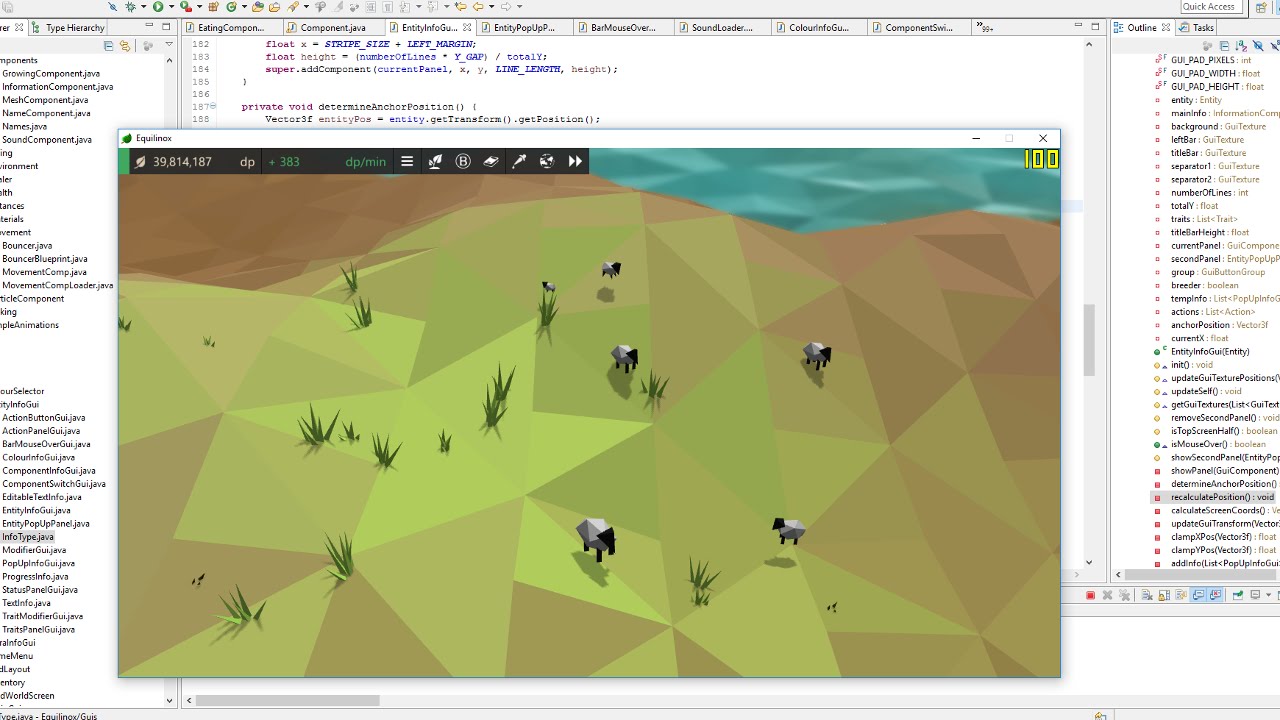Click the fast-forward button in Equilinox

click(575, 161)
